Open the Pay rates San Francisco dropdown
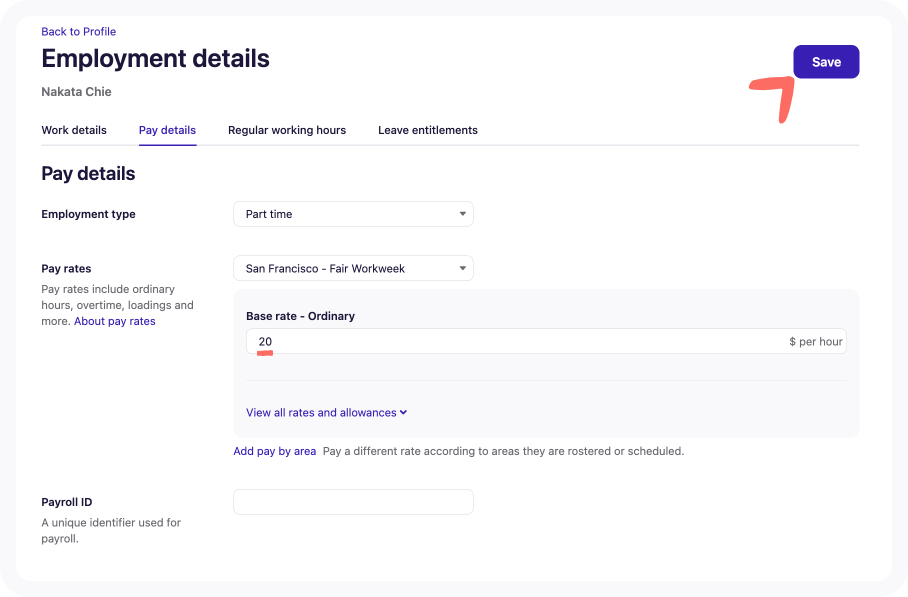 353,268
